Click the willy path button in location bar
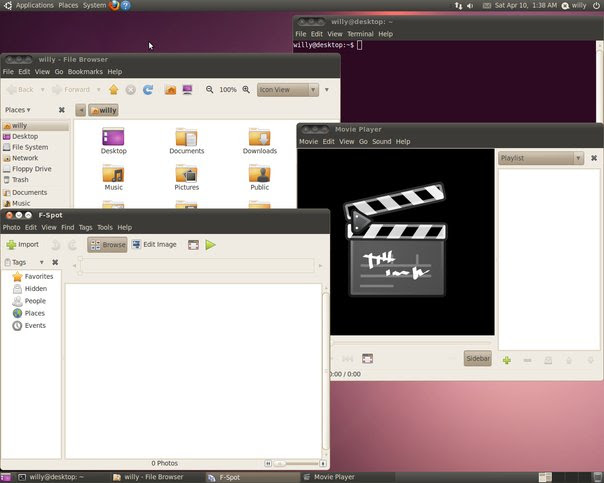604x483 pixels. coord(104,110)
